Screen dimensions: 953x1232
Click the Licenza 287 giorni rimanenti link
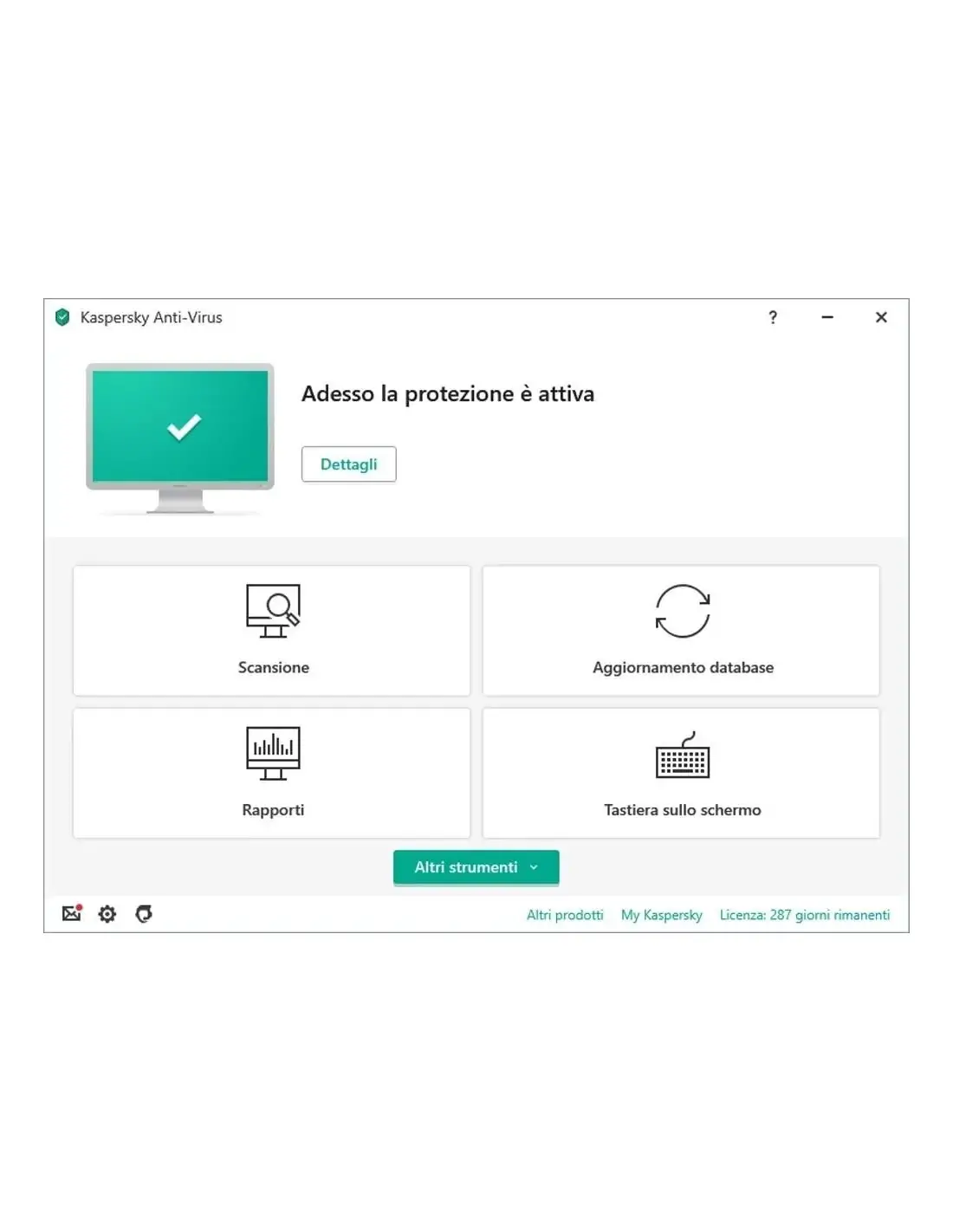[x=805, y=915]
